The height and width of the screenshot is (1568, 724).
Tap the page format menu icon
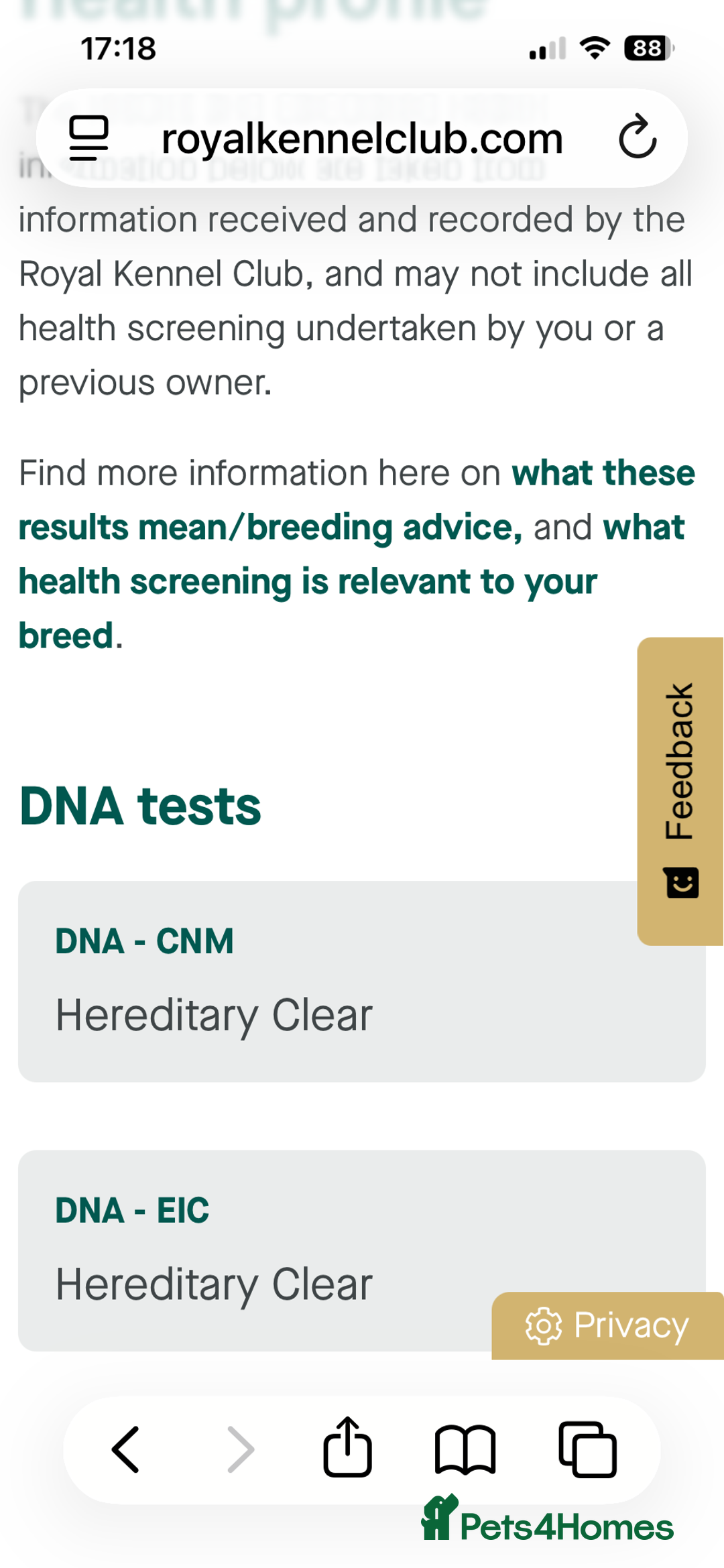(88, 138)
